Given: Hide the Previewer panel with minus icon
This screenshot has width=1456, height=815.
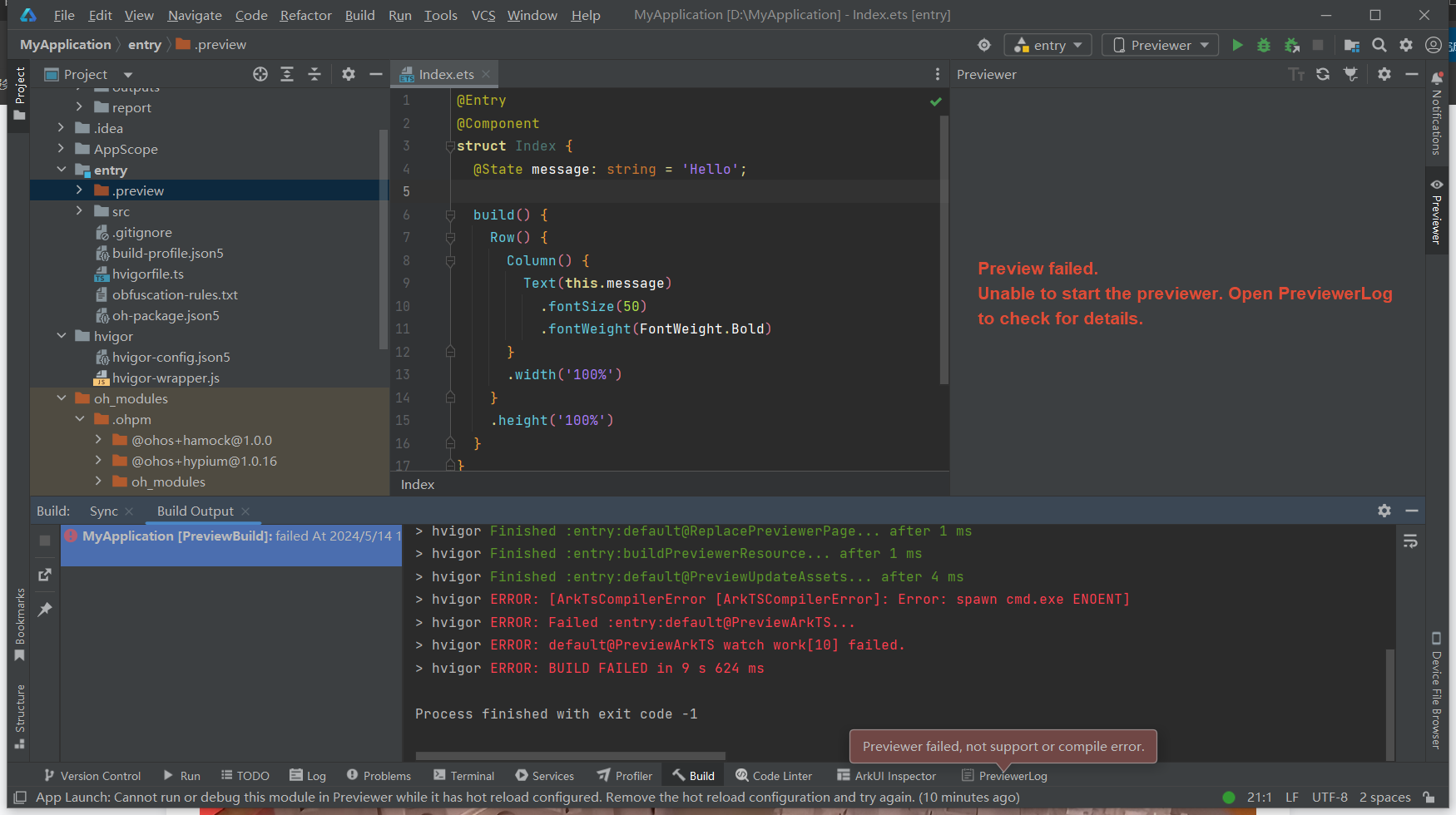Looking at the screenshot, I should coord(1412,74).
